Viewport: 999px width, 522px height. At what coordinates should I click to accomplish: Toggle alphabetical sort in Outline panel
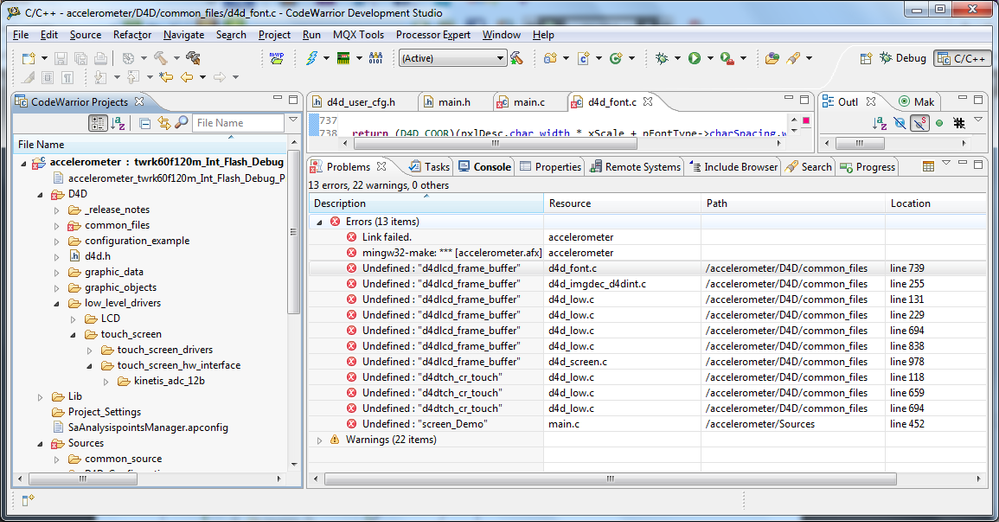pyautogui.click(x=880, y=123)
